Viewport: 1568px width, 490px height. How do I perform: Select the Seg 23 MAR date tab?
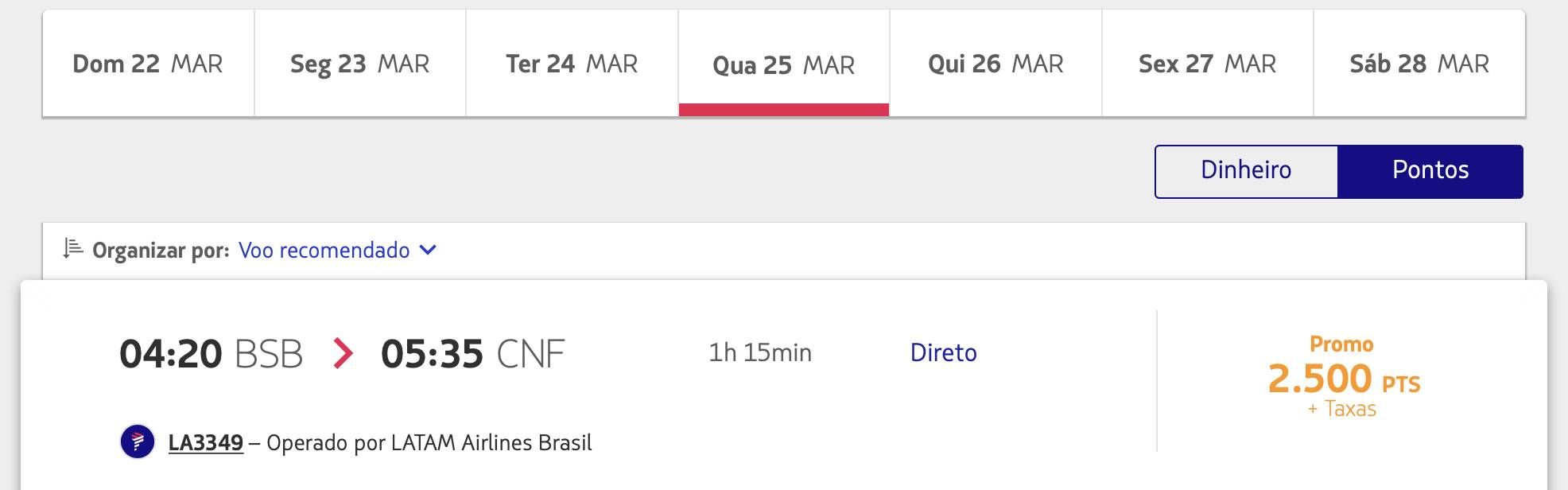click(360, 64)
